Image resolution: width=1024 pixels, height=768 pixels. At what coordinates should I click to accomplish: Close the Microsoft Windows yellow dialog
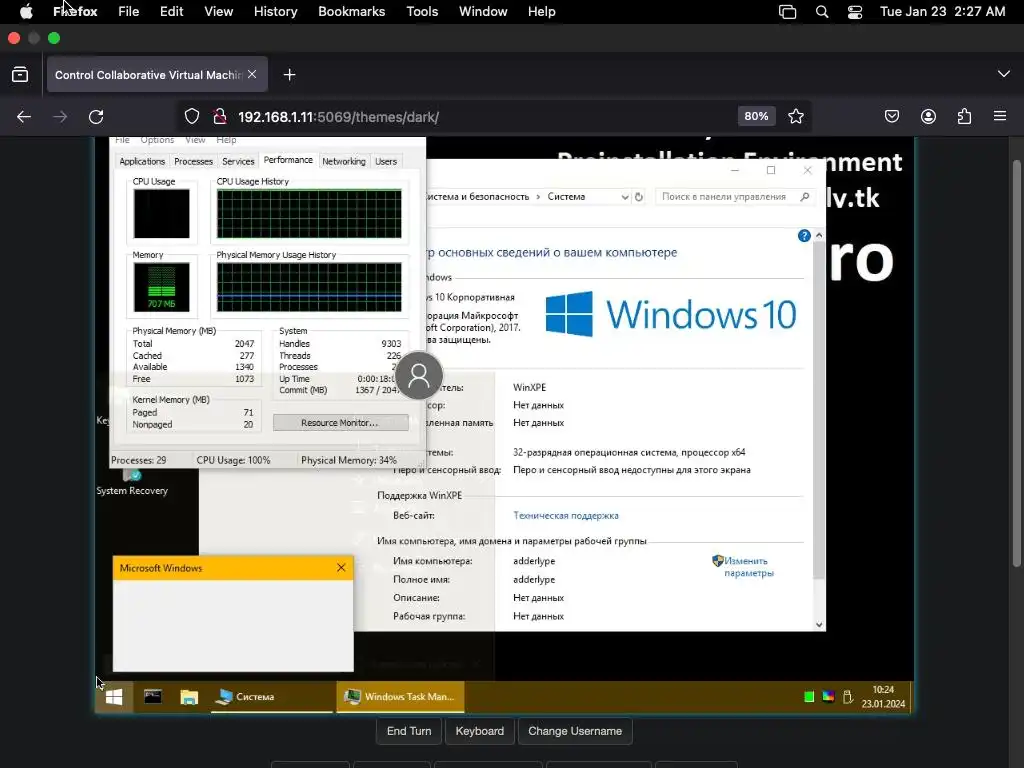coord(341,568)
